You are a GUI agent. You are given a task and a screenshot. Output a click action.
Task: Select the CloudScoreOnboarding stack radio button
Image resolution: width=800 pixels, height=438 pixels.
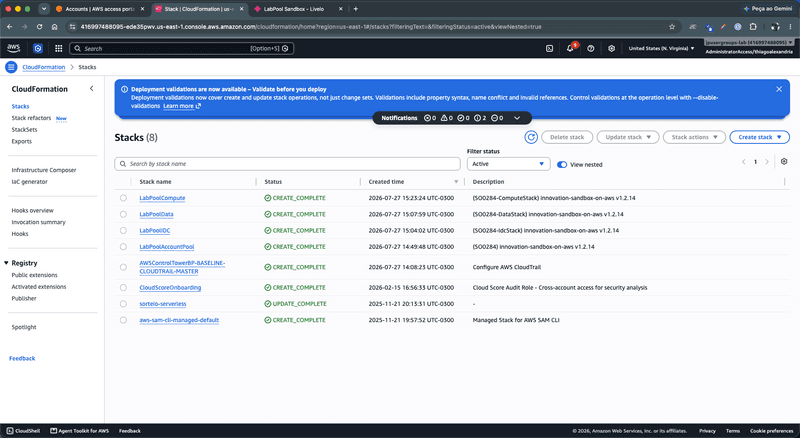coord(123,287)
